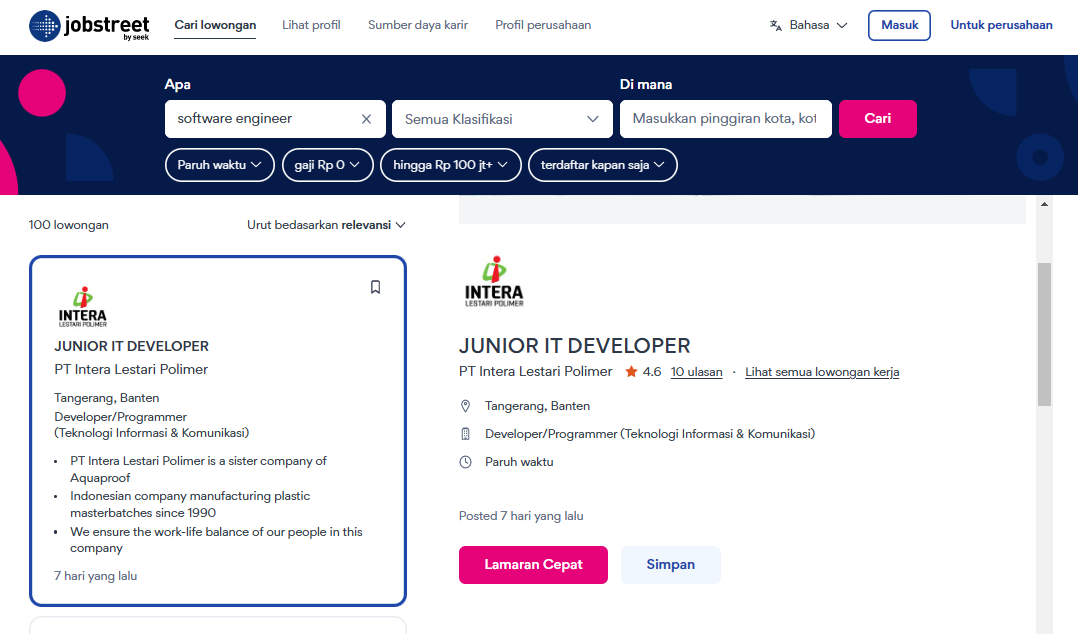Click the star rating 4.6
The width and height of the screenshot is (1078, 634).
(x=644, y=372)
